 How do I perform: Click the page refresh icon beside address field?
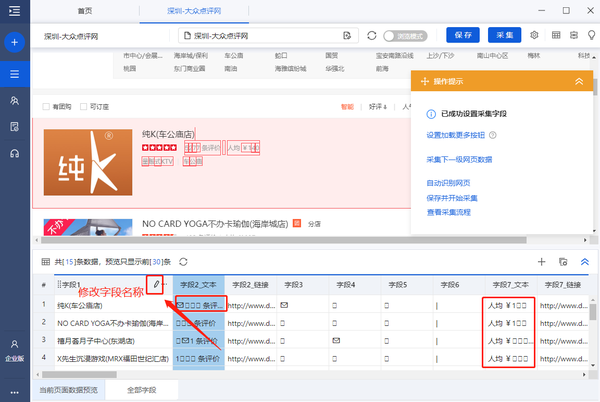tap(372, 36)
